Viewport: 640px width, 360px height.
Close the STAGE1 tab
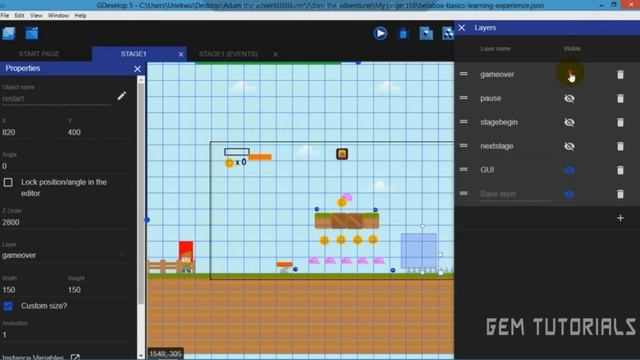[x=181, y=54]
